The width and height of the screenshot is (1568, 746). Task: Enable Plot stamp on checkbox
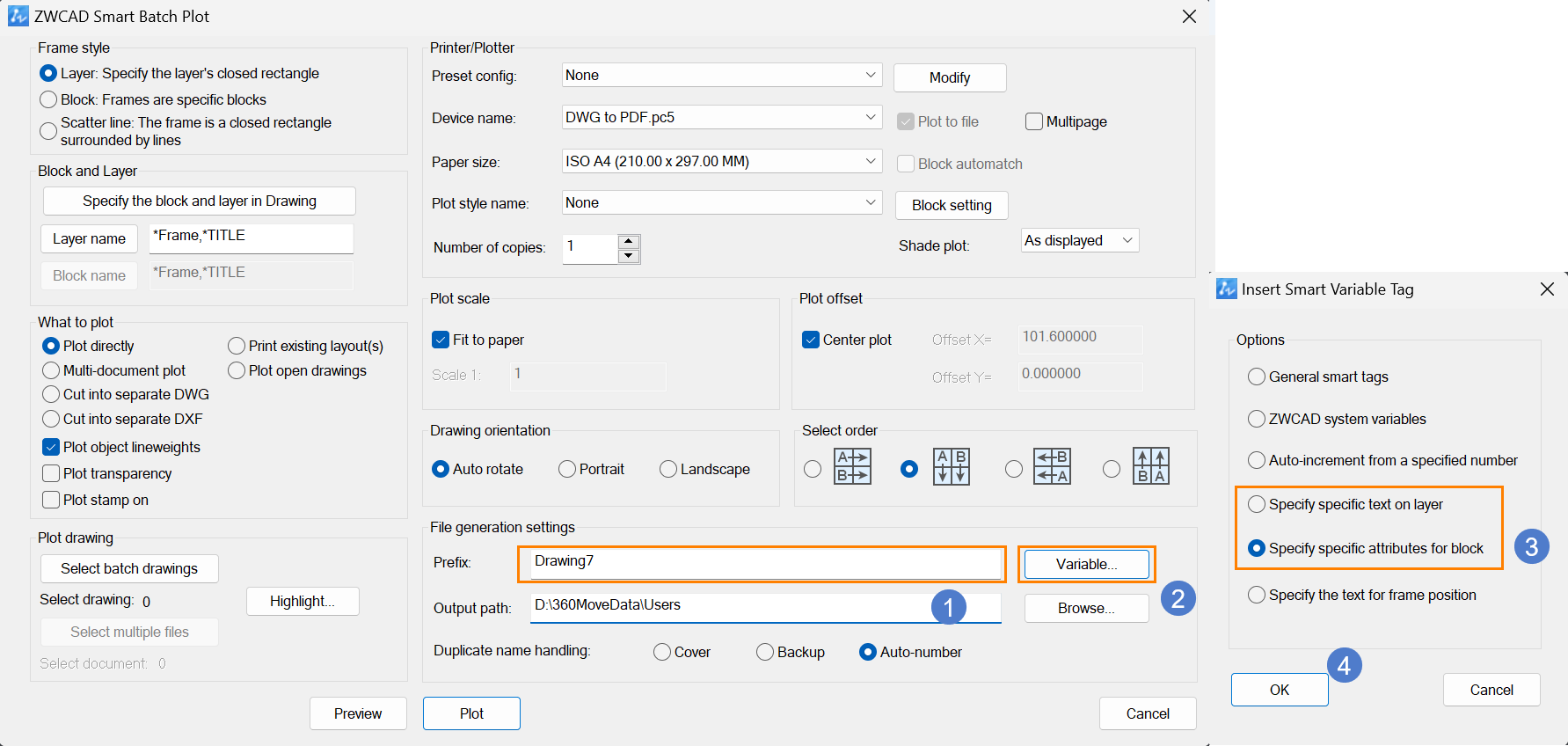(51, 500)
